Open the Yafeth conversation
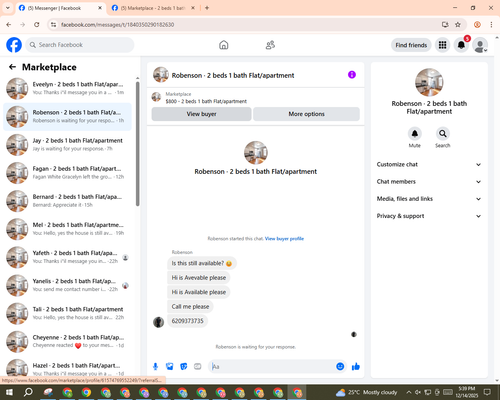The width and height of the screenshot is (500, 400). [x=67, y=257]
